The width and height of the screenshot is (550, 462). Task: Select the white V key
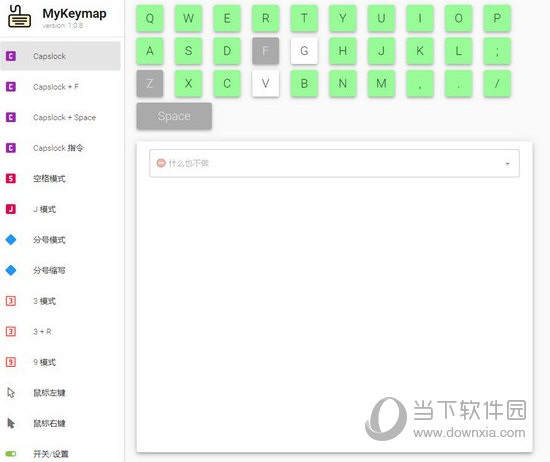coord(266,83)
